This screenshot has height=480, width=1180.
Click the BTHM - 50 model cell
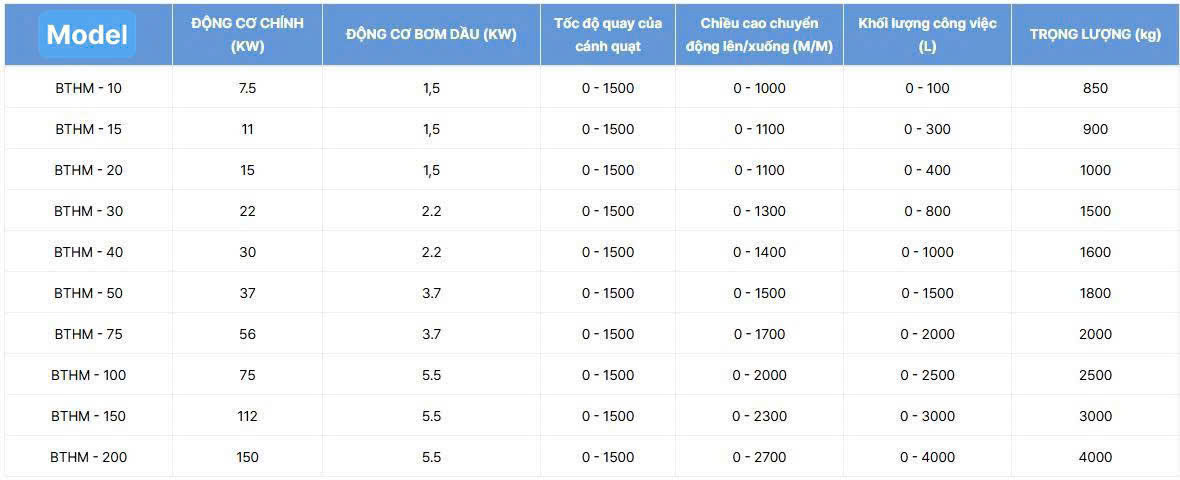(x=88, y=293)
